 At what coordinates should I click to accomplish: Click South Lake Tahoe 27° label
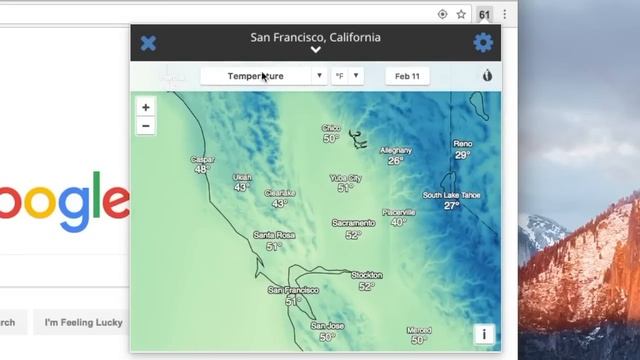tap(451, 200)
